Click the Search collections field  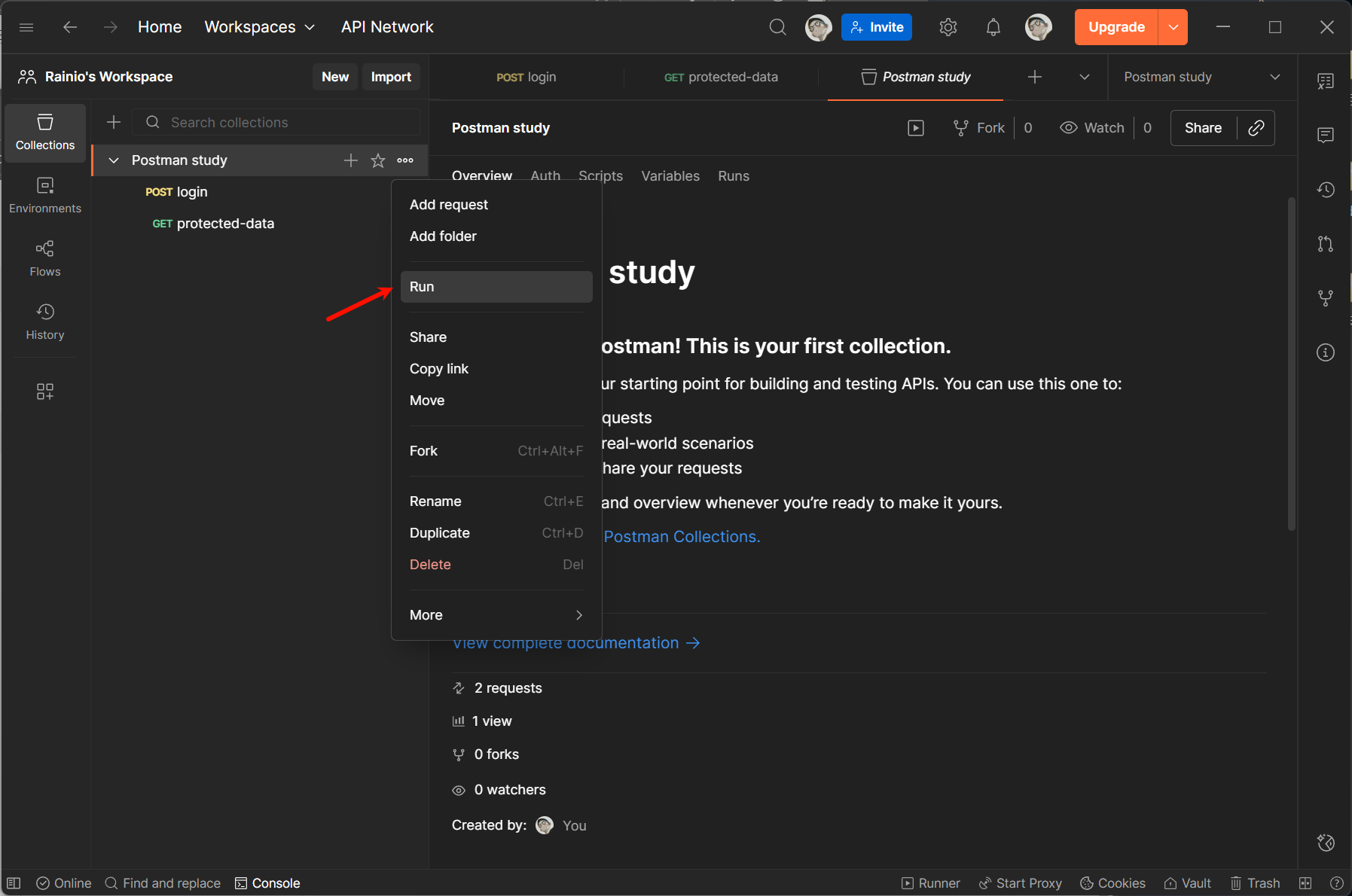276,122
